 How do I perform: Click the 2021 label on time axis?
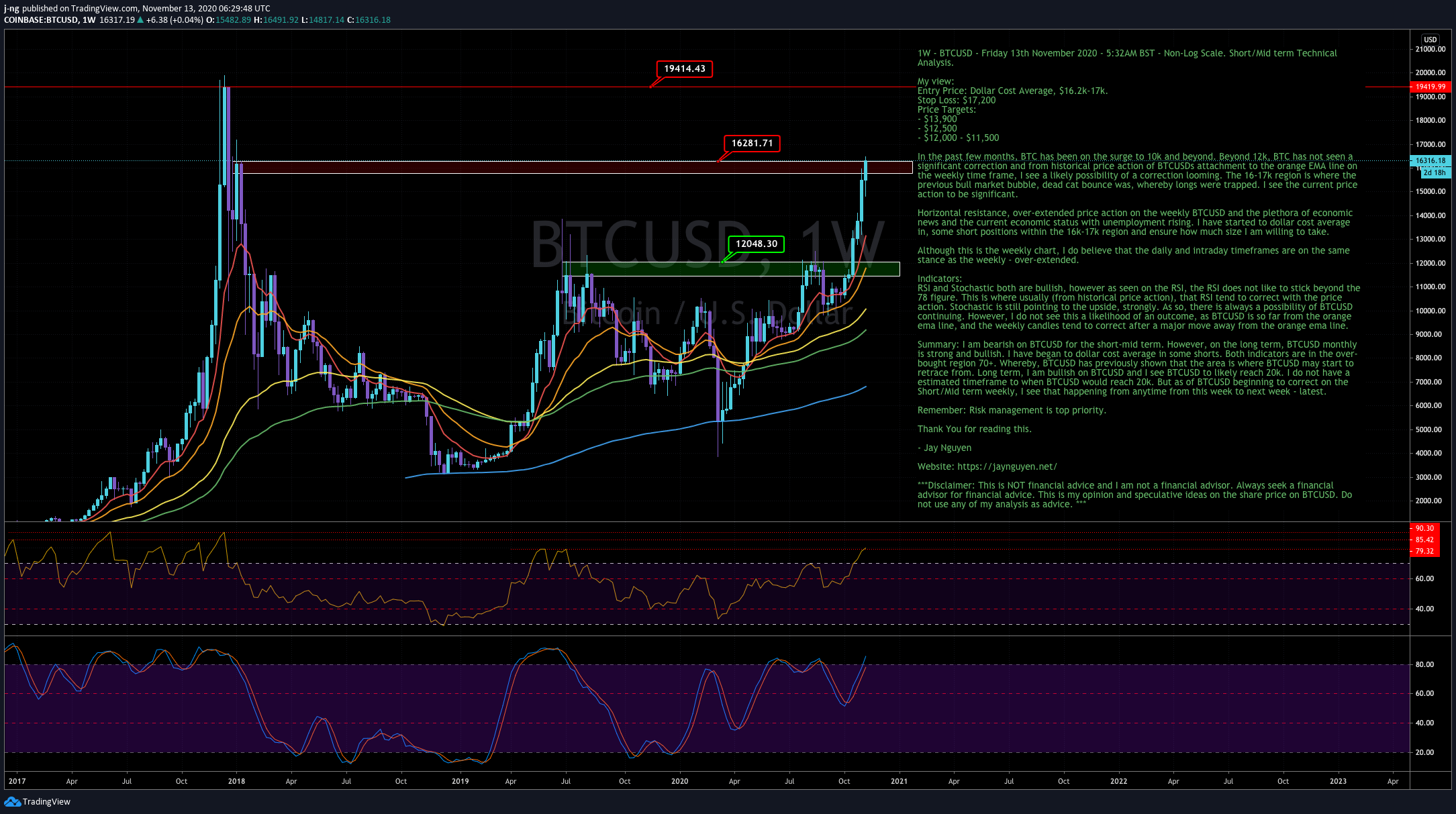coord(899,781)
